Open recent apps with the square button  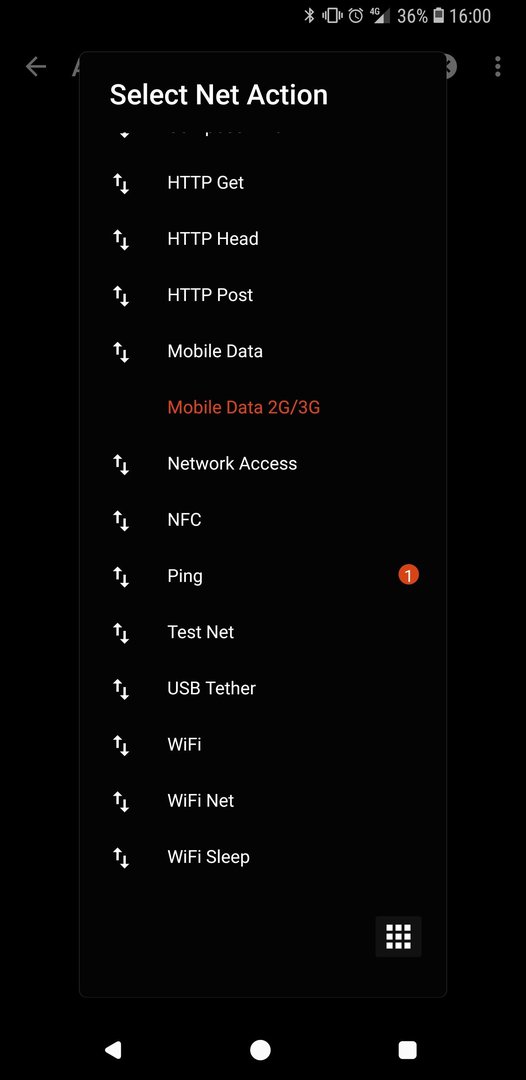[408, 1050]
